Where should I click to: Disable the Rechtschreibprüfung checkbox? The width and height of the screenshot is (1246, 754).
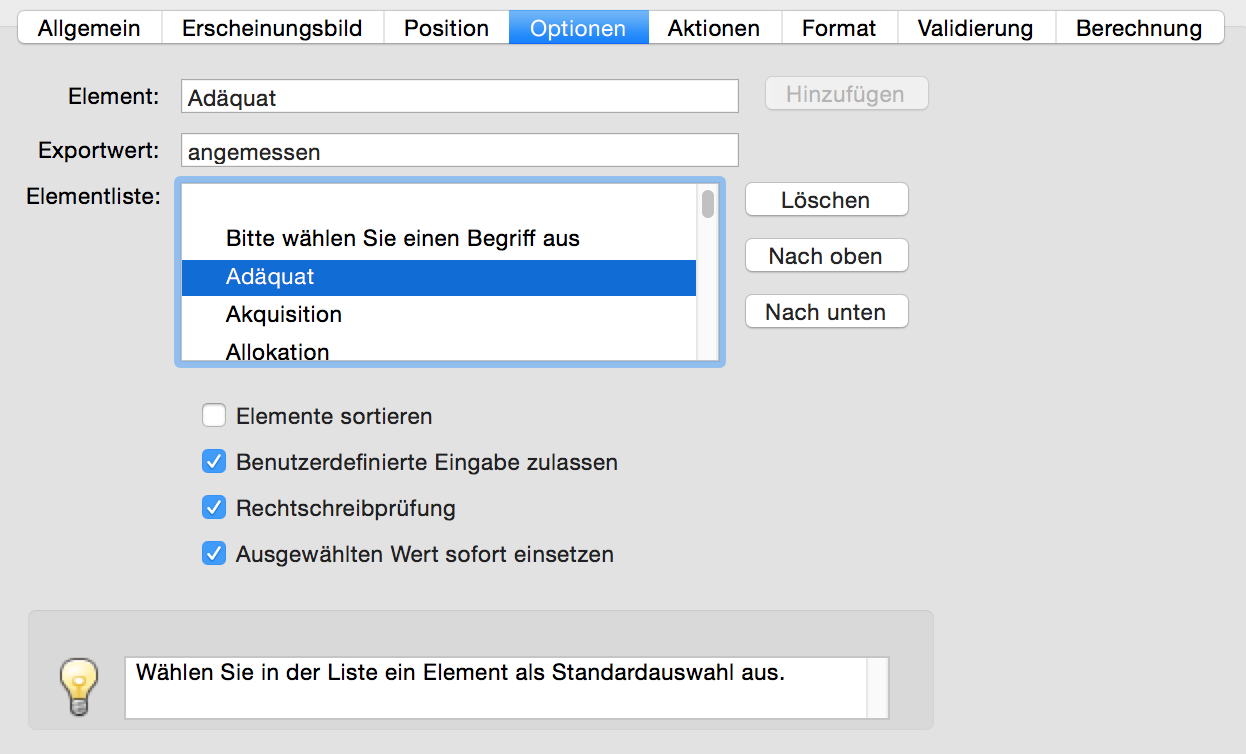click(x=214, y=507)
